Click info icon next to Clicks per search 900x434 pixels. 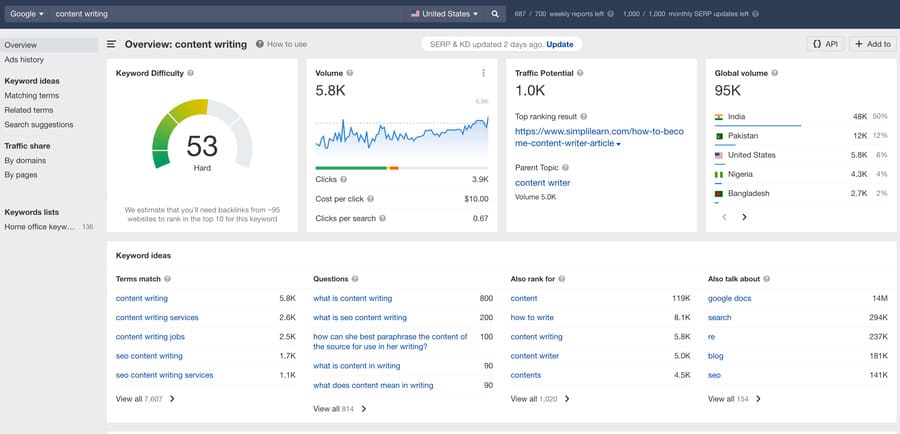(x=382, y=219)
